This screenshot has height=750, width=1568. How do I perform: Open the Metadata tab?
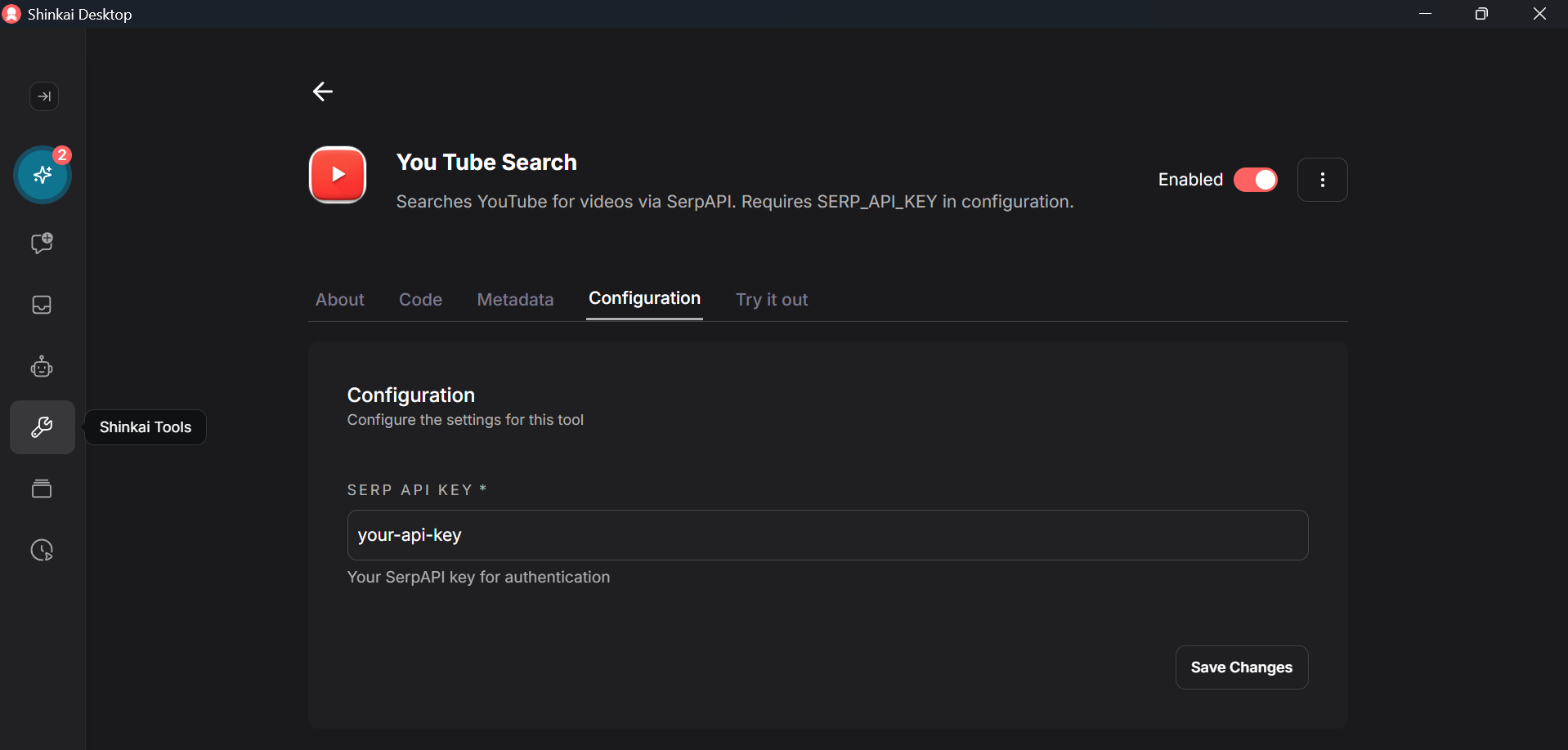[x=515, y=300]
